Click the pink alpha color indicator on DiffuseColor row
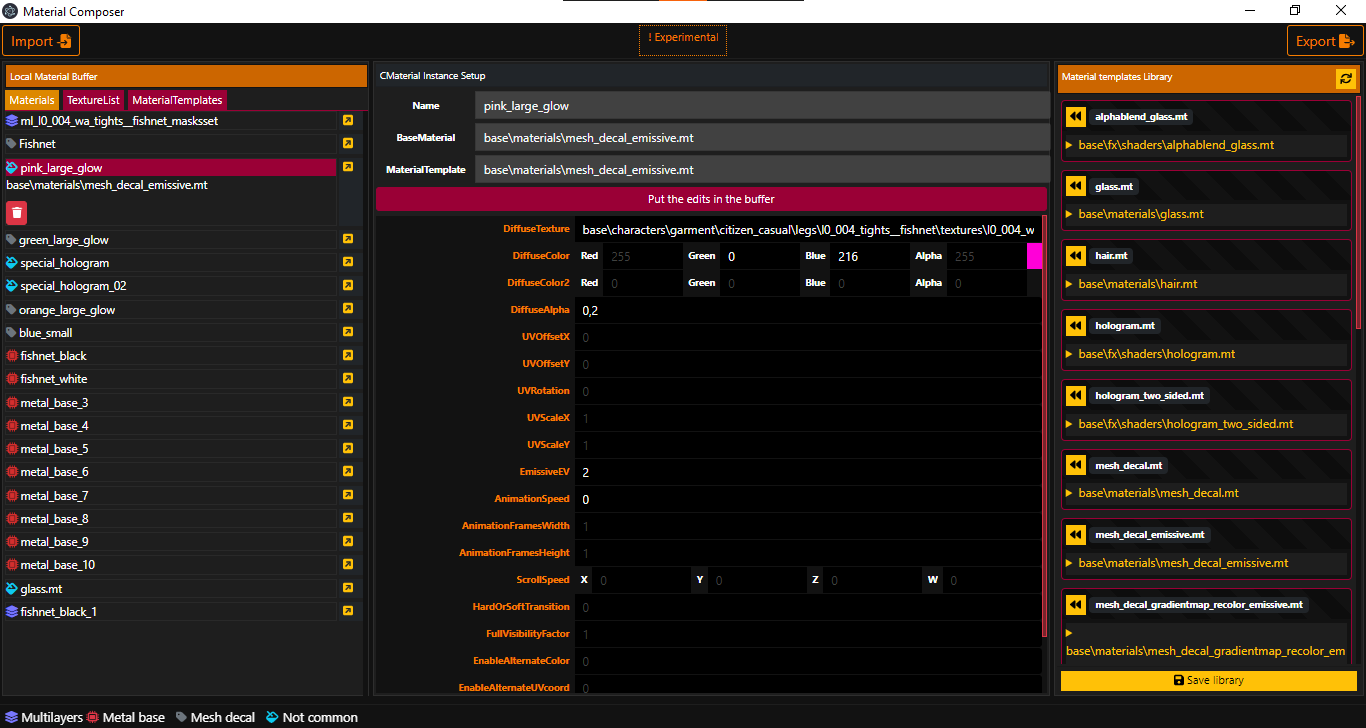1366x728 pixels. click(x=1036, y=256)
